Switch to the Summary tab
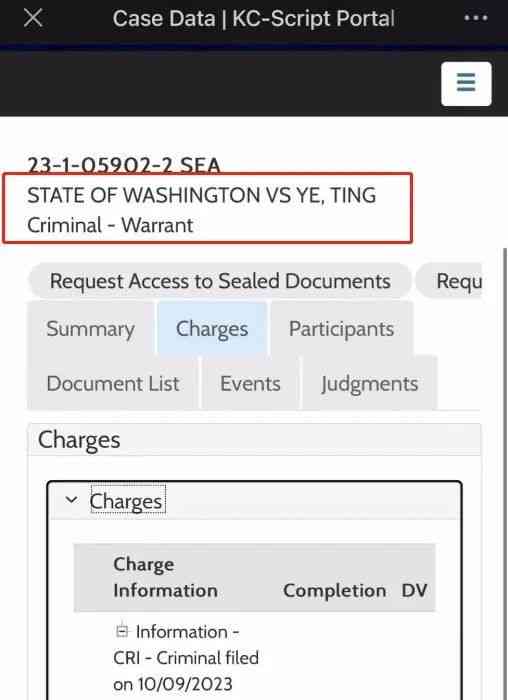Image resolution: width=508 pixels, height=700 pixels. point(91,329)
